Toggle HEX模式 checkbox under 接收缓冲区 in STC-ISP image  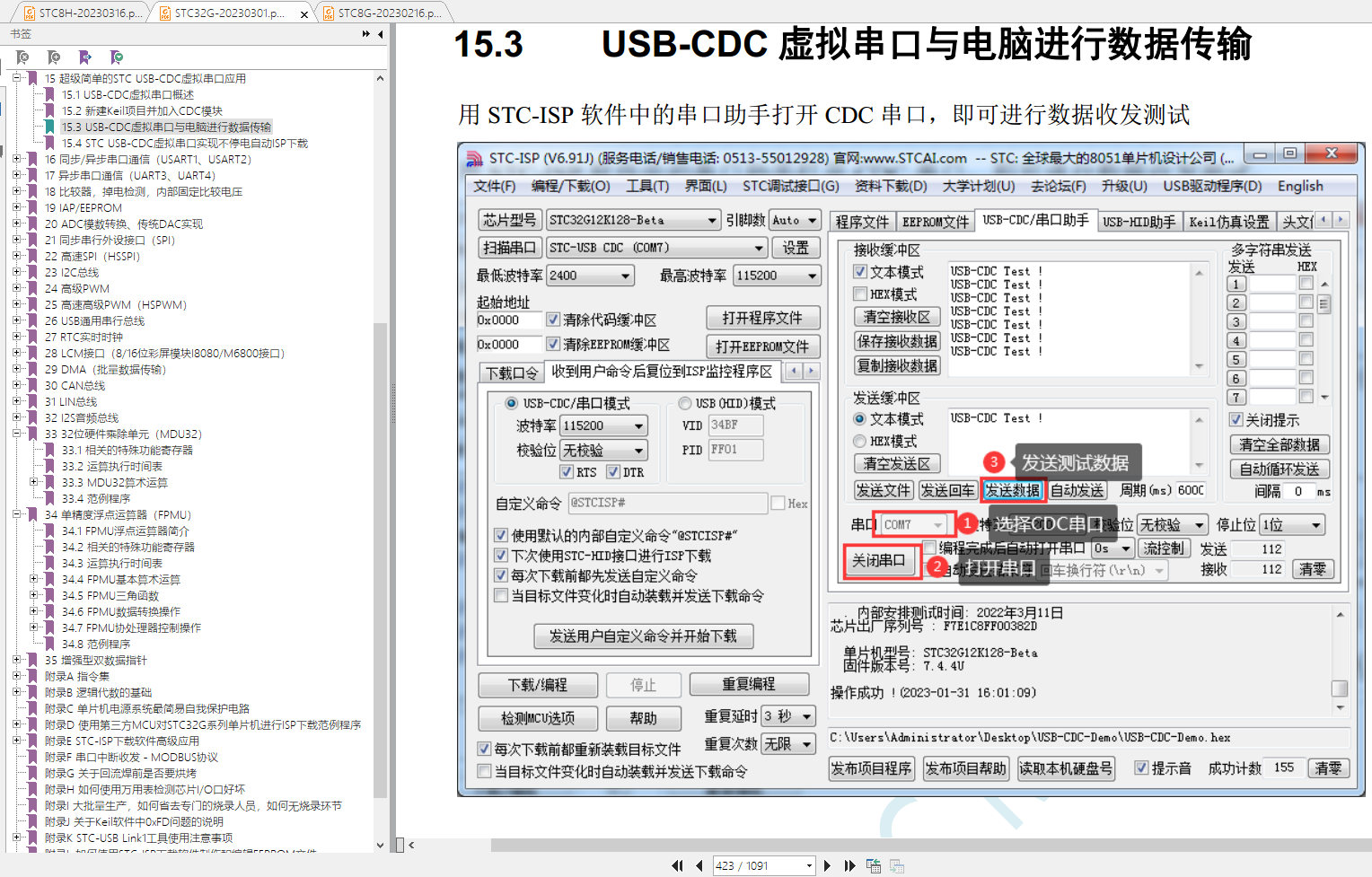click(x=860, y=294)
